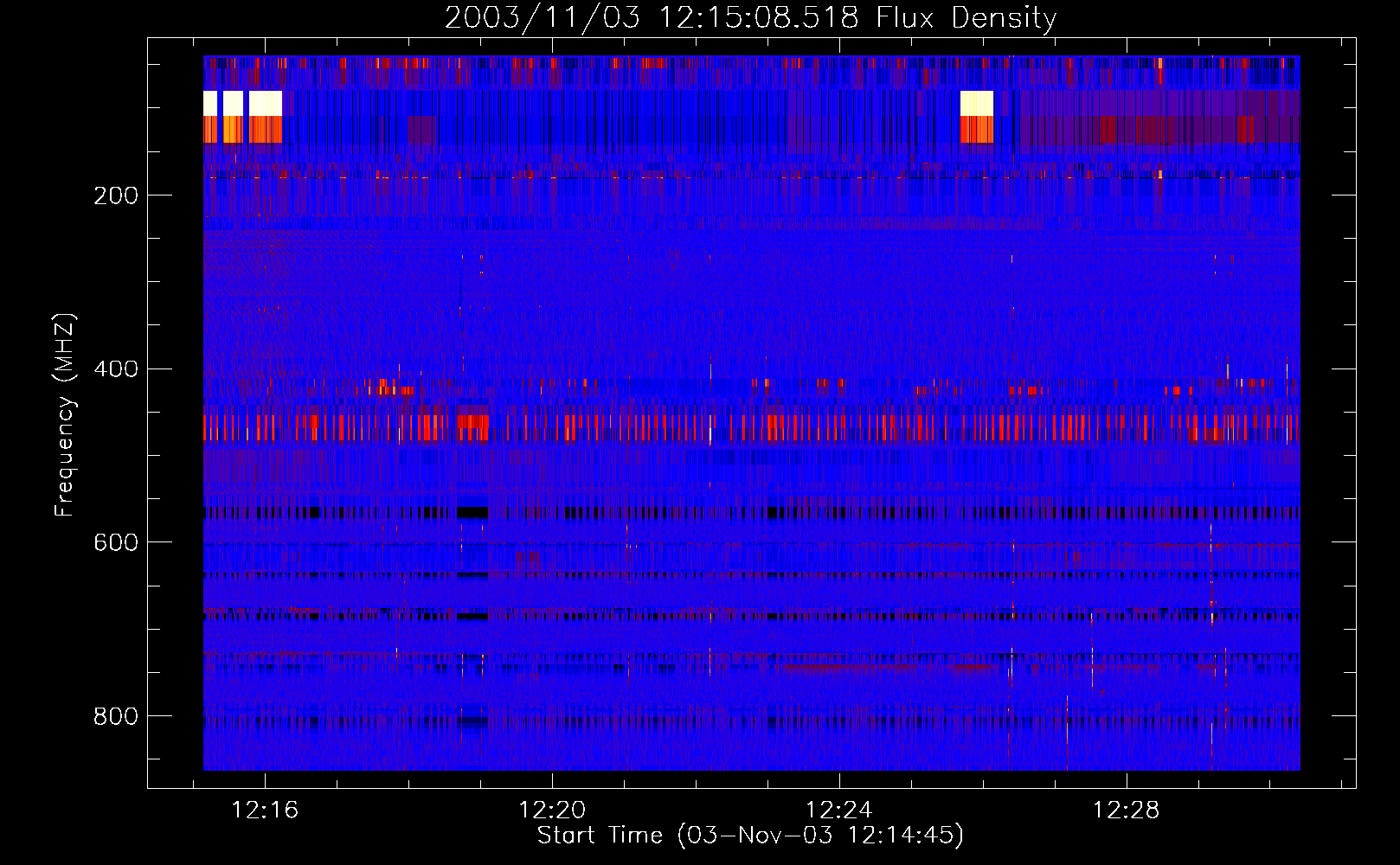Click the 12:16 time tick label
The height and width of the screenshot is (865, 1400).
(x=265, y=811)
